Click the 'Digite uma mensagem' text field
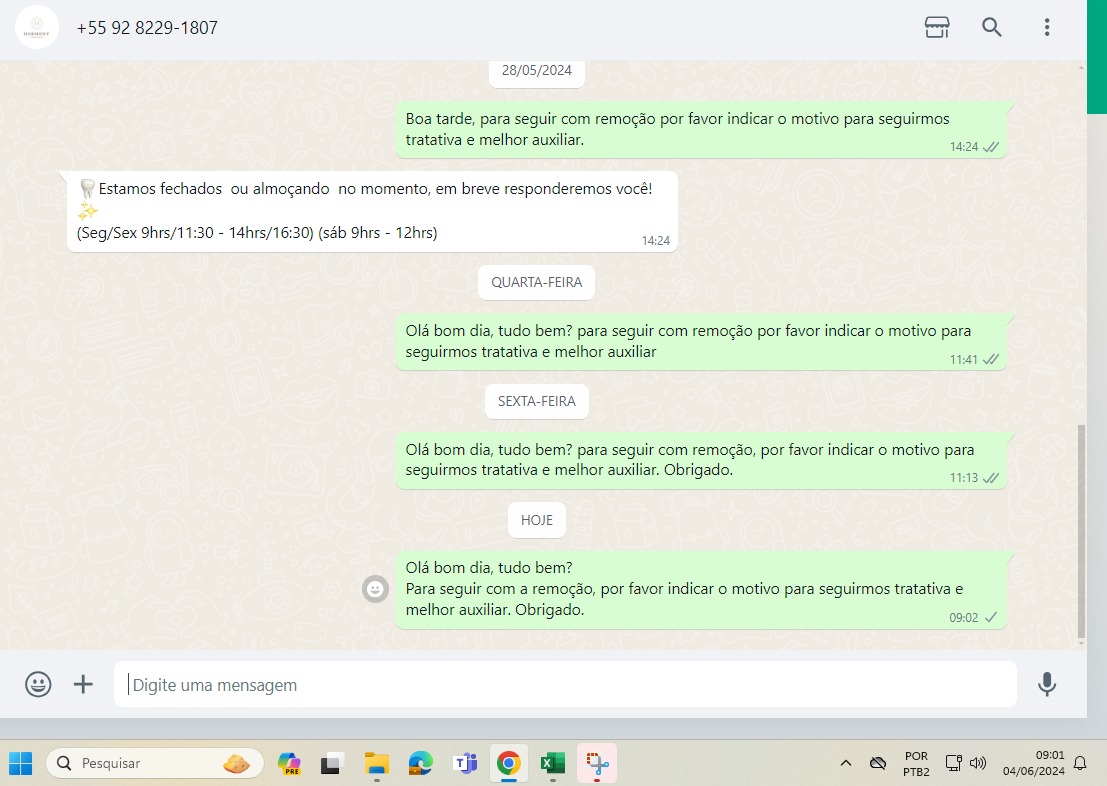1107x786 pixels. 565,685
